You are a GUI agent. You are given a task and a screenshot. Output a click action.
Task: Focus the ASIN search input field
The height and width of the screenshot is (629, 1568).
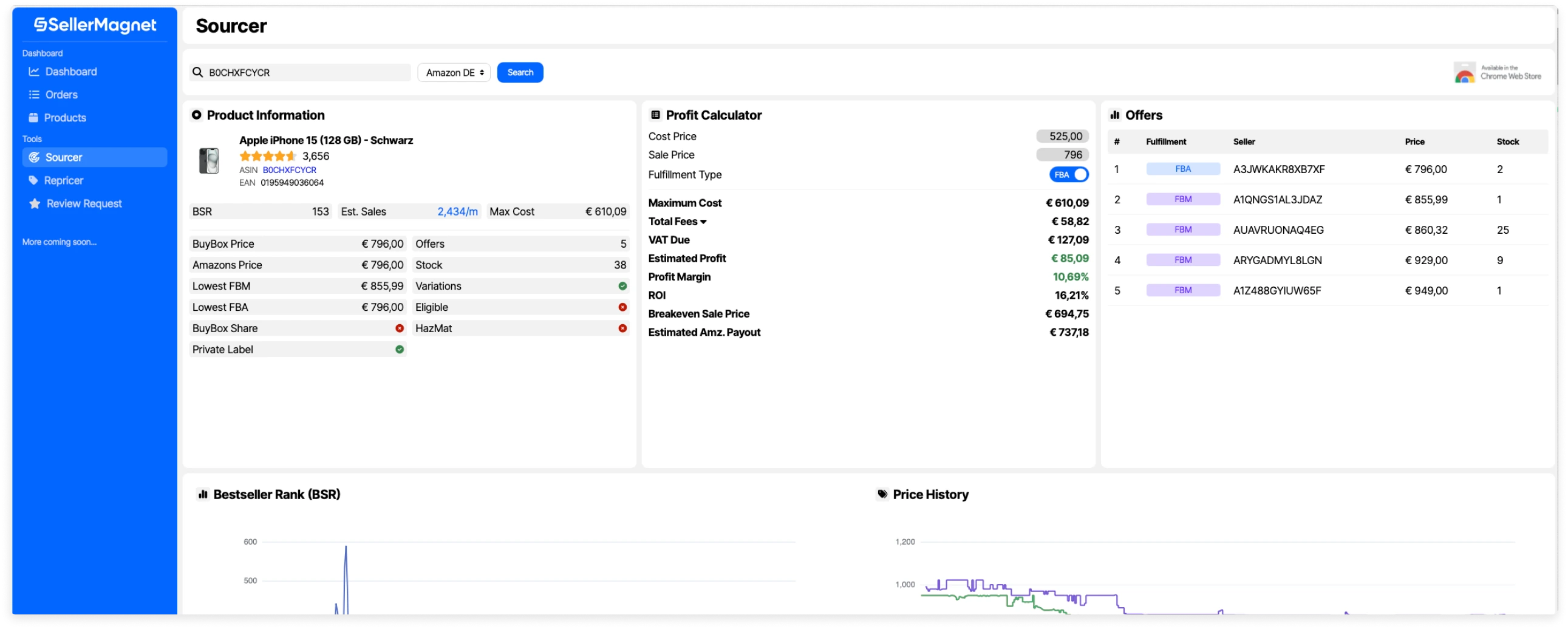pyautogui.click(x=301, y=72)
